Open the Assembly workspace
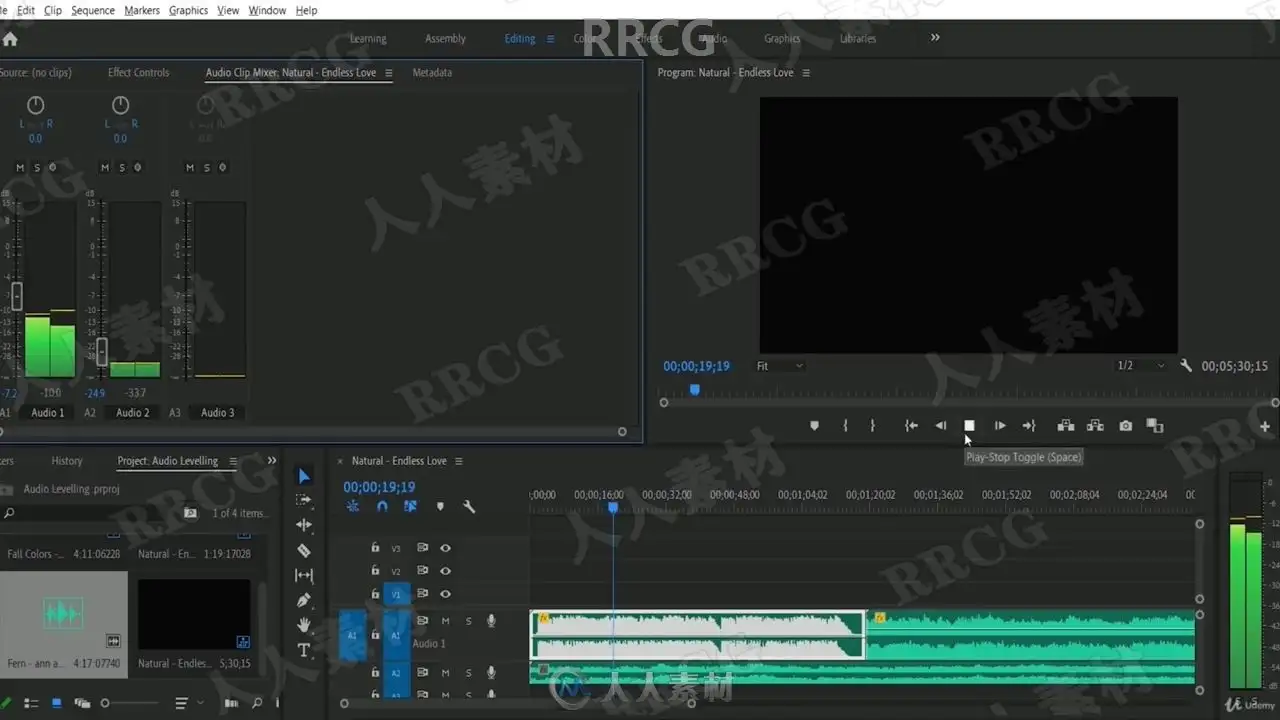 point(446,39)
